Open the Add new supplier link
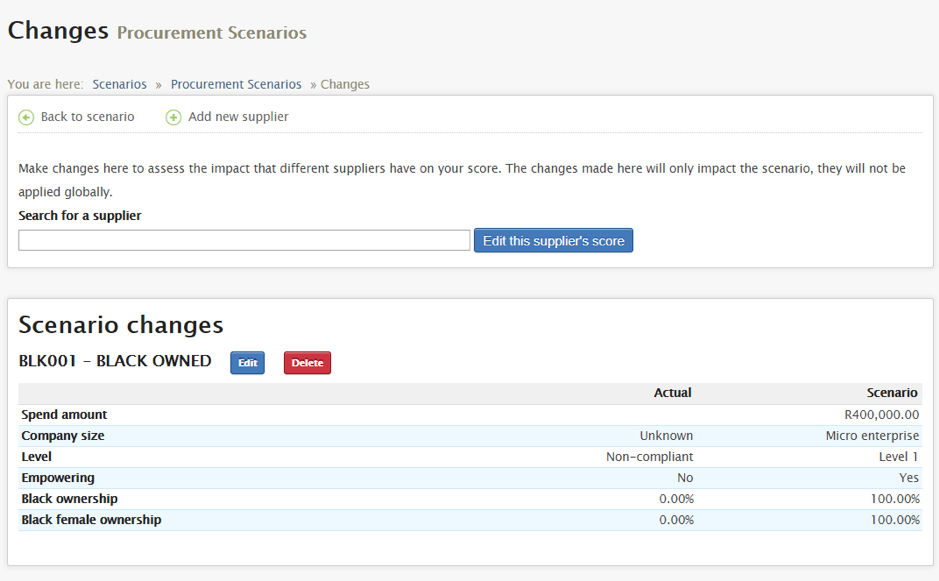Screen dimensions: 939x581 coord(238,117)
